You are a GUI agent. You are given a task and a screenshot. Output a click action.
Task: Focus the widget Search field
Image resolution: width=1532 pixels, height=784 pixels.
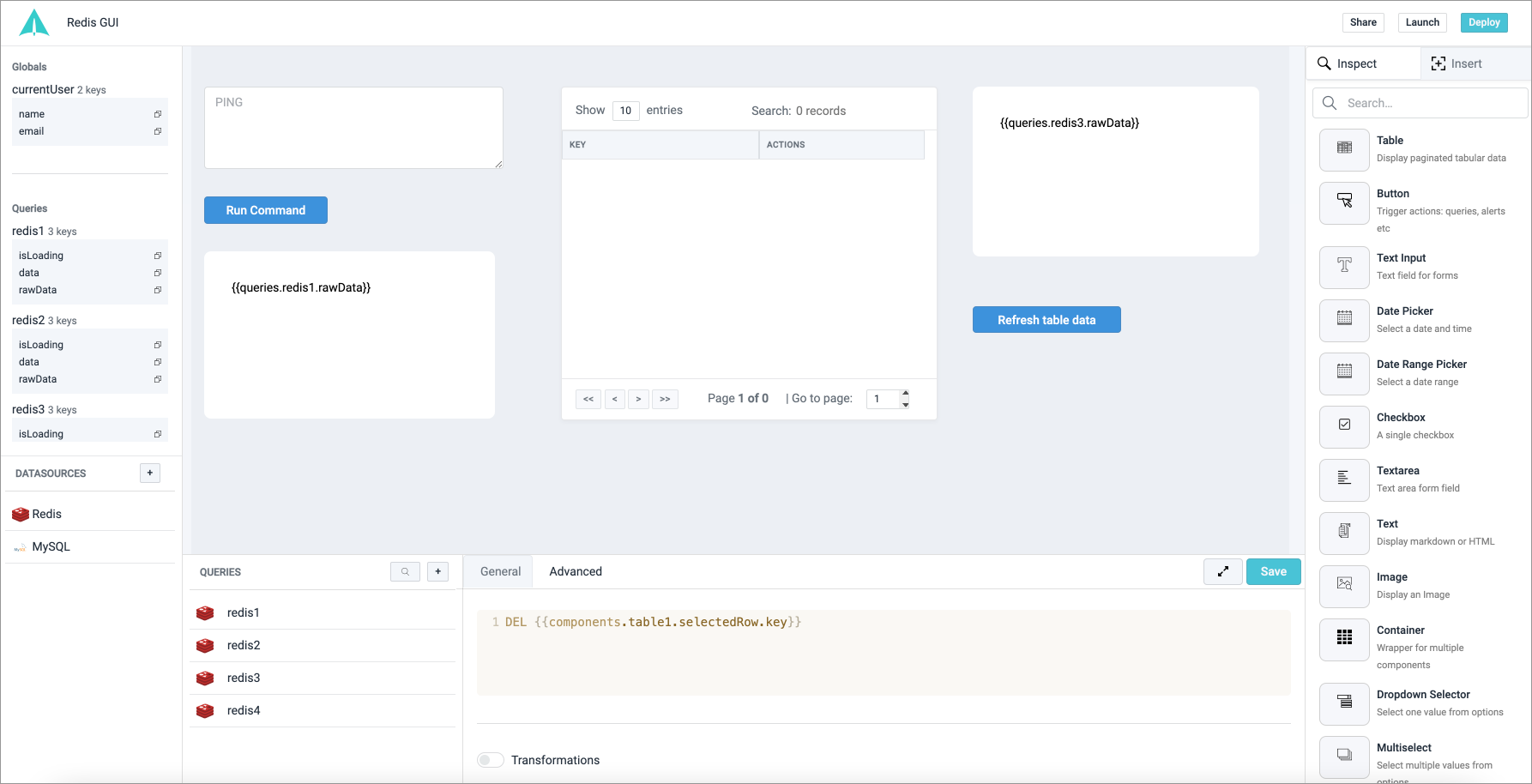[1420, 103]
